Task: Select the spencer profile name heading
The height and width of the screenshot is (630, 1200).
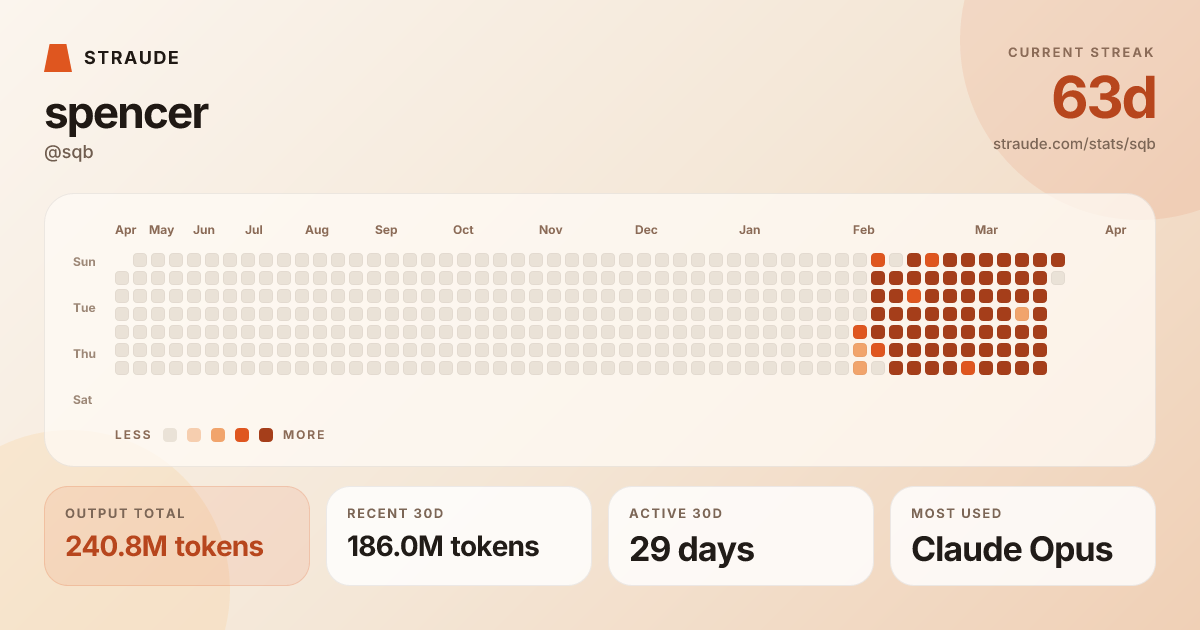Action: [x=126, y=113]
